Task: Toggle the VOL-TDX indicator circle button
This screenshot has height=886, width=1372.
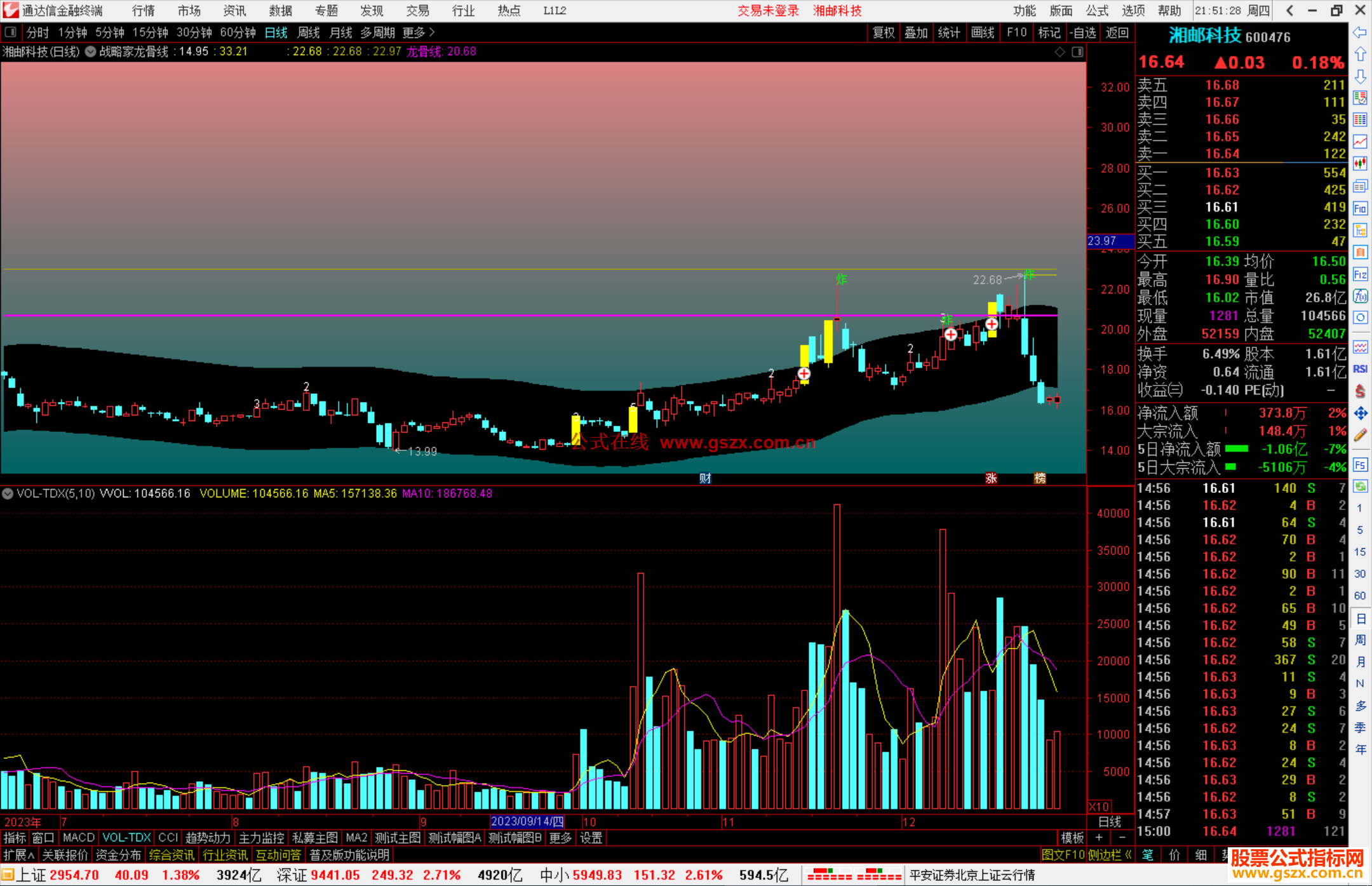Action: (x=8, y=493)
